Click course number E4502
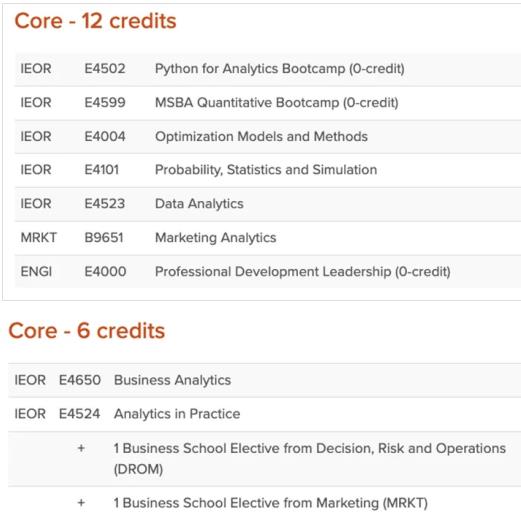 [105, 69]
